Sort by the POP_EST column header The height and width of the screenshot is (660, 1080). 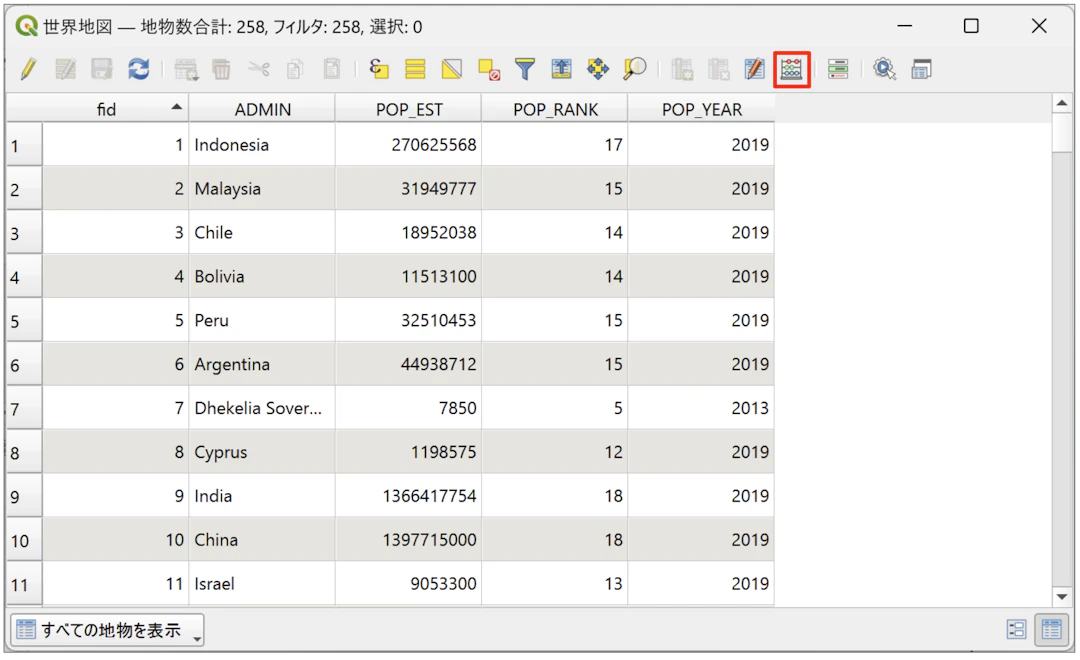pos(409,109)
